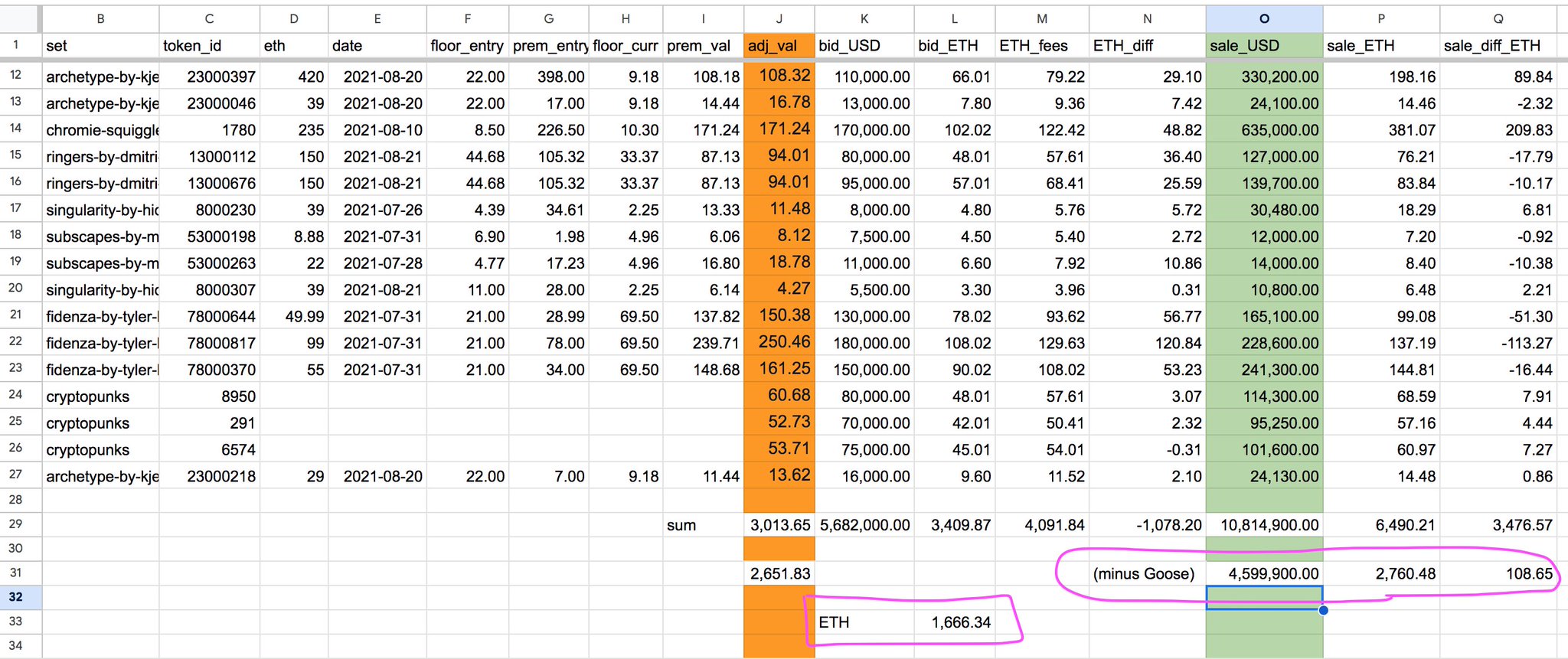Click the 'token_id' header cell

(x=209, y=46)
